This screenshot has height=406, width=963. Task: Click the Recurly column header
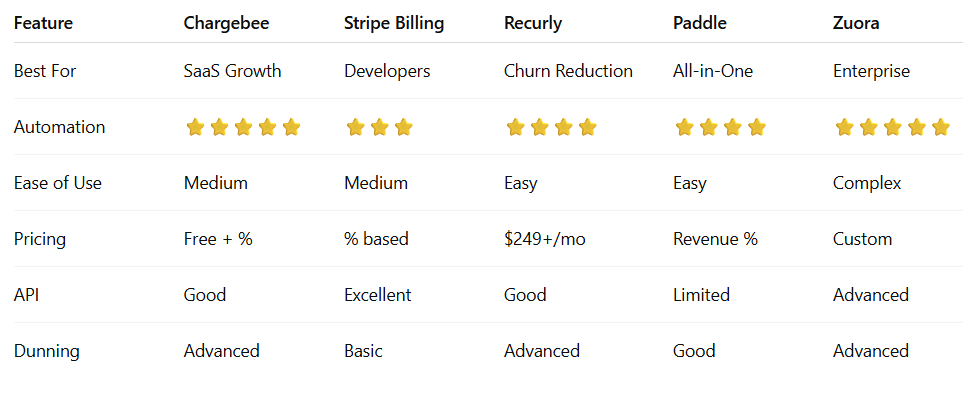click(x=533, y=23)
